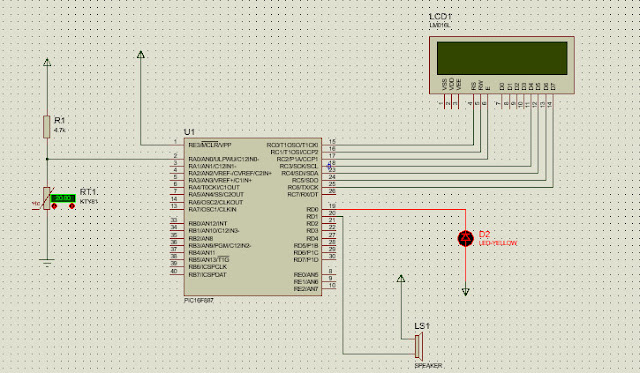The width and height of the screenshot is (640, 373).
Task: Click the RD0 pin label on U1
Action: (312, 209)
